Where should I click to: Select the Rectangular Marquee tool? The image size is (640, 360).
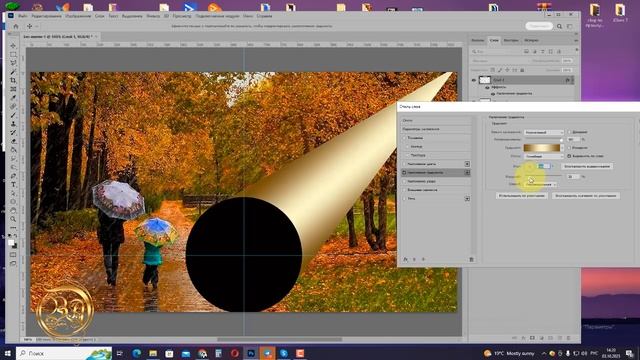(x=13, y=54)
